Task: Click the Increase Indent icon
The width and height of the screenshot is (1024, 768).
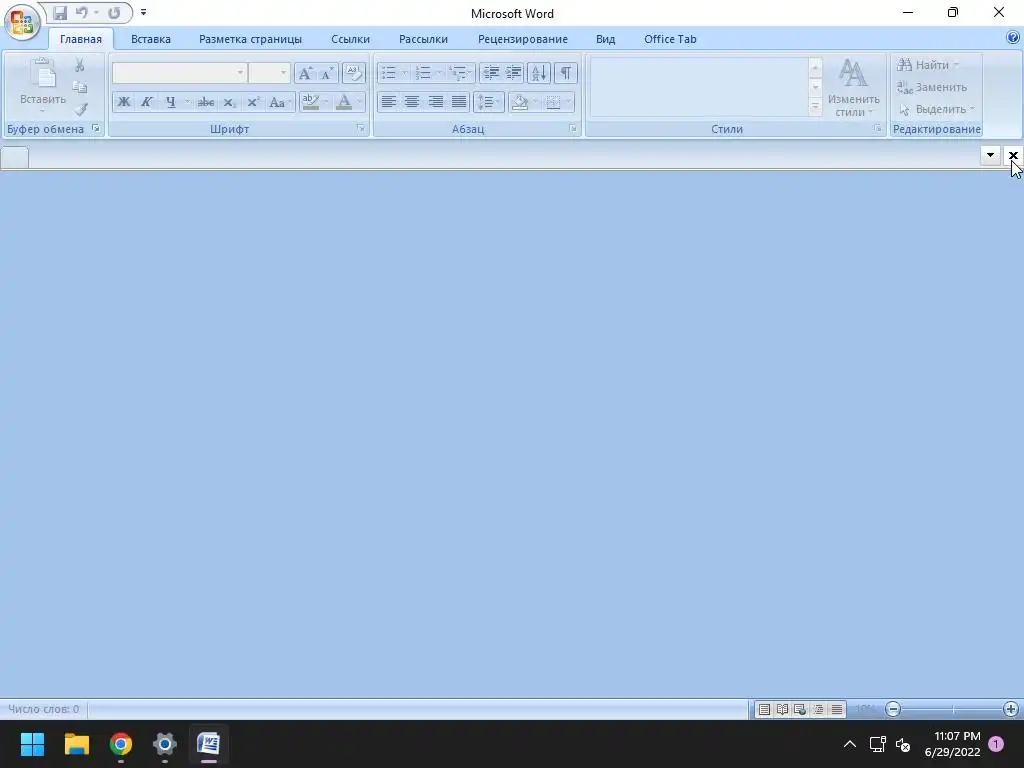Action: 514,73
